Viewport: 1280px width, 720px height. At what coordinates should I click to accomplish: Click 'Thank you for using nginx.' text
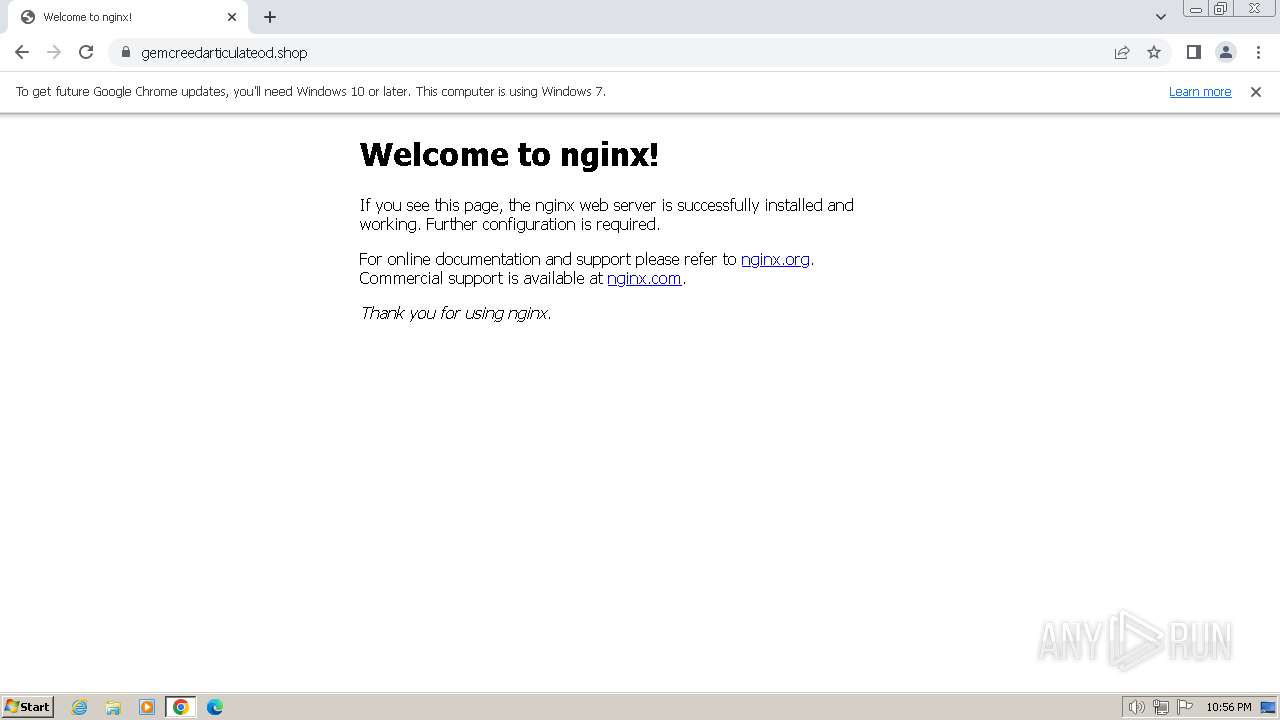click(x=455, y=313)
